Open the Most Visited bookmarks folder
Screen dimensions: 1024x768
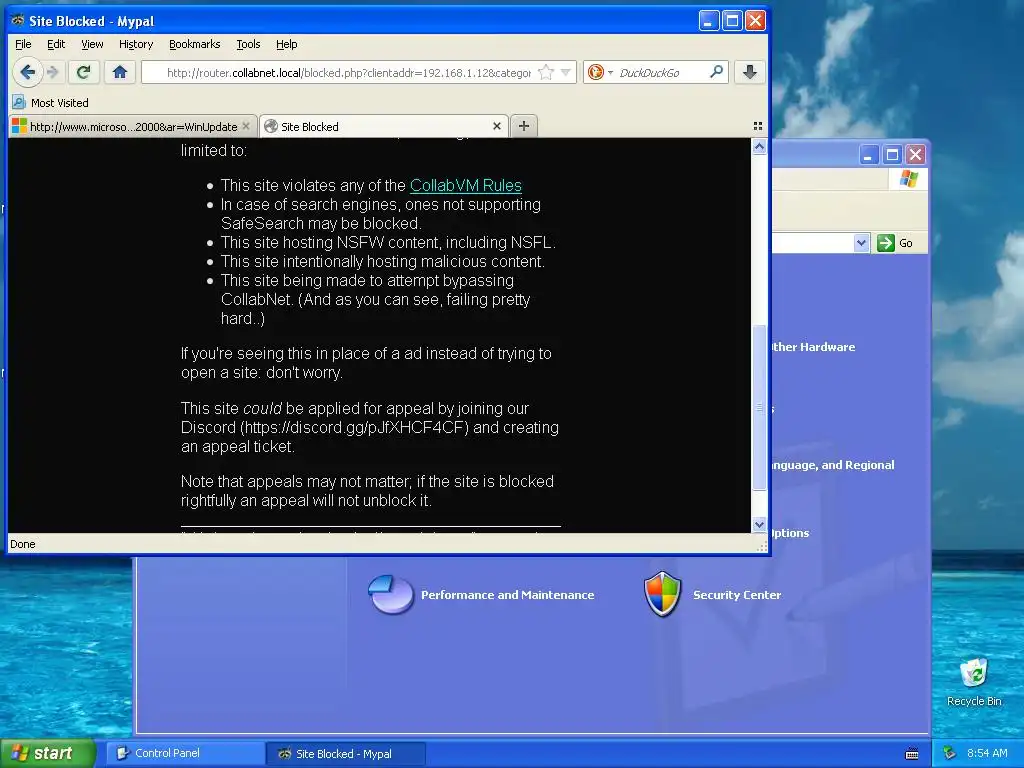51,103
